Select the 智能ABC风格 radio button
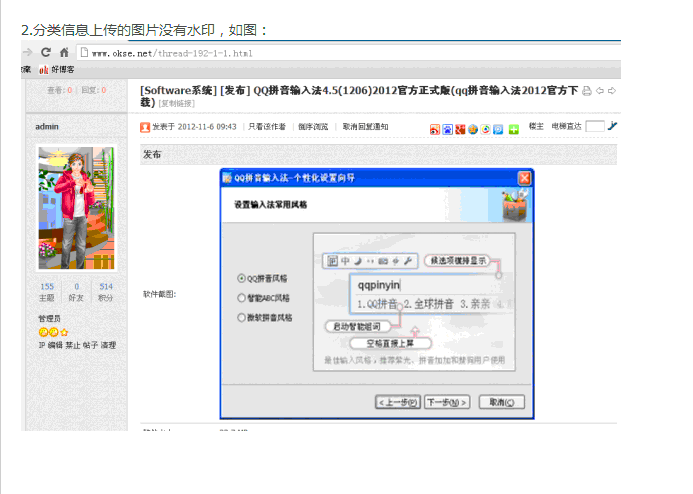 point(241,298)
